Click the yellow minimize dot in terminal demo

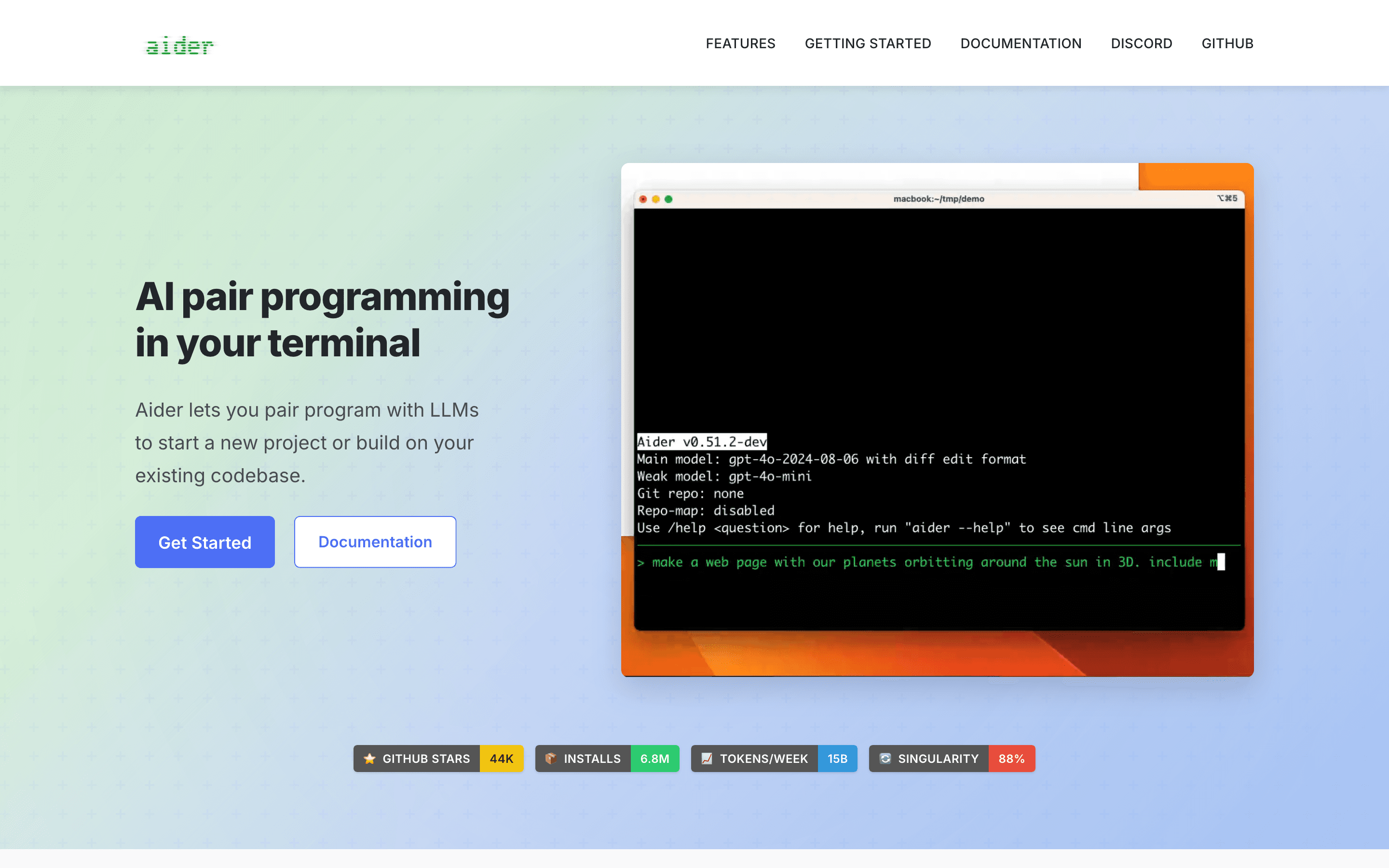(655, 199)
